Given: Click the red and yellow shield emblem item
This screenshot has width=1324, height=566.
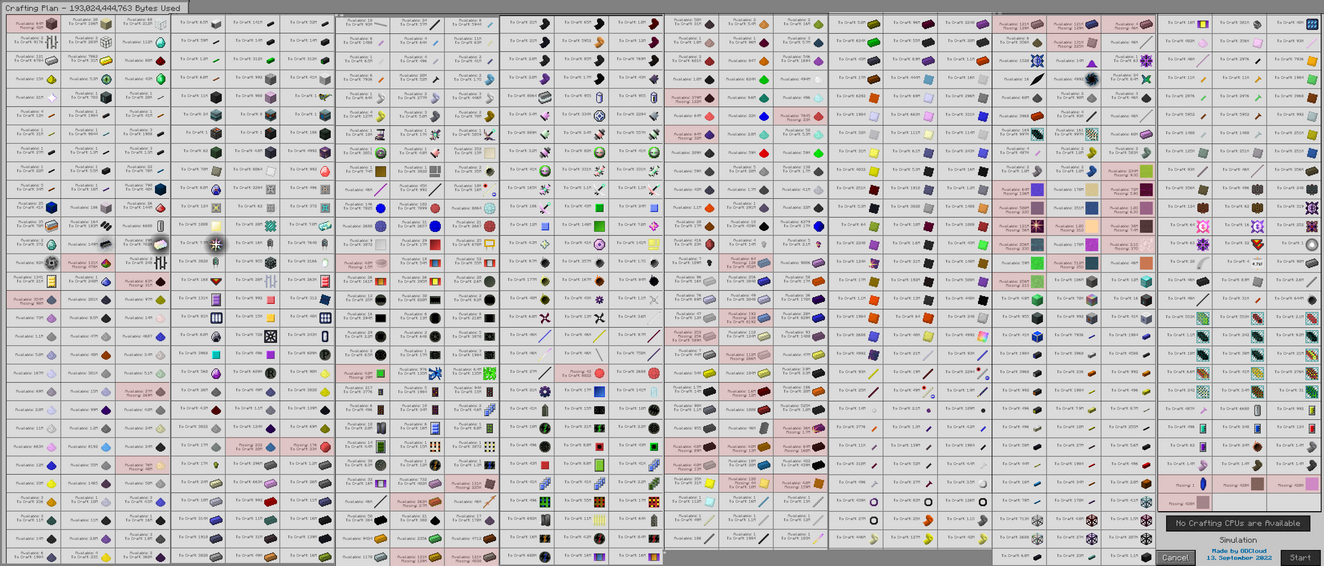Looking at the screenshot, I should pyautogui.click(x=1257, y=244).
